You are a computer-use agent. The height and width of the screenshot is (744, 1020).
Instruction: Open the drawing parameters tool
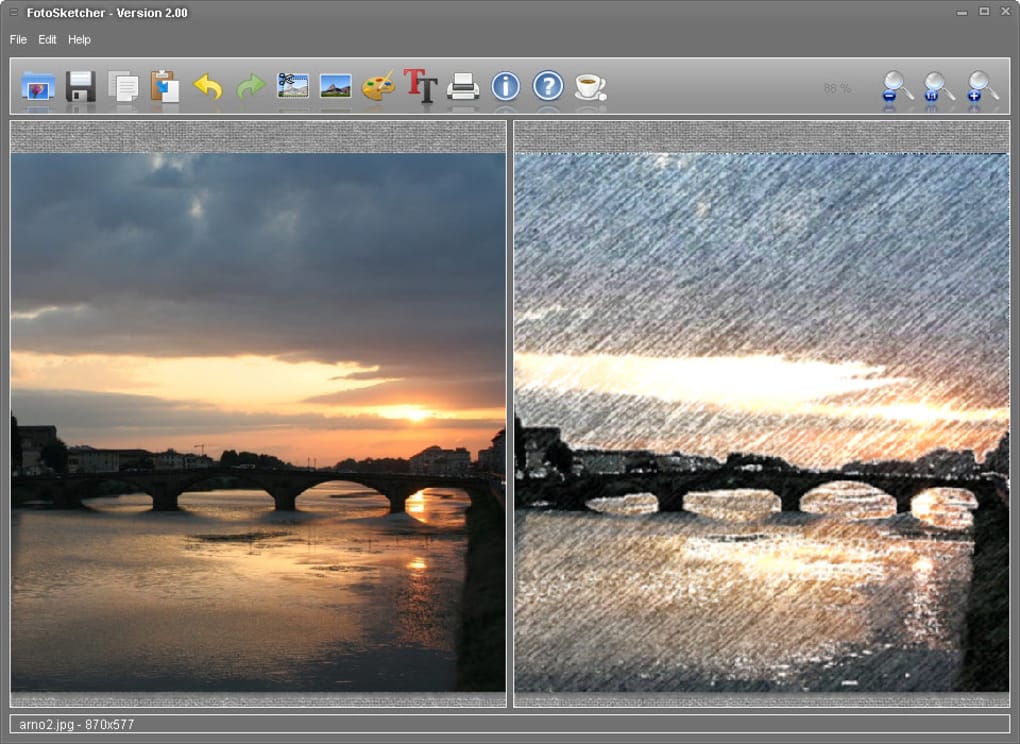291,87
